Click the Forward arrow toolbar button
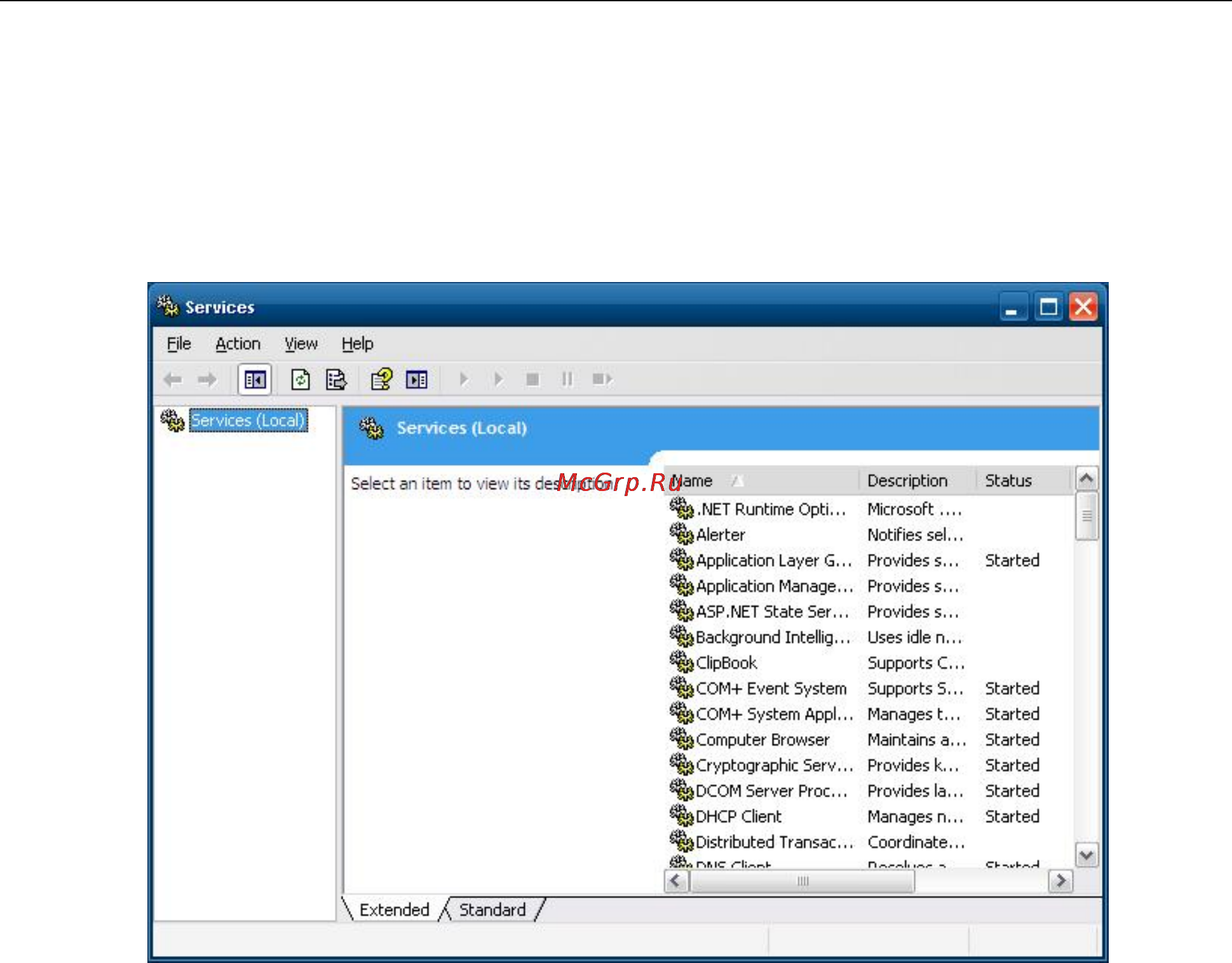Image resolution: width=1232 pixels, height=963 pixels. point(206,380)
